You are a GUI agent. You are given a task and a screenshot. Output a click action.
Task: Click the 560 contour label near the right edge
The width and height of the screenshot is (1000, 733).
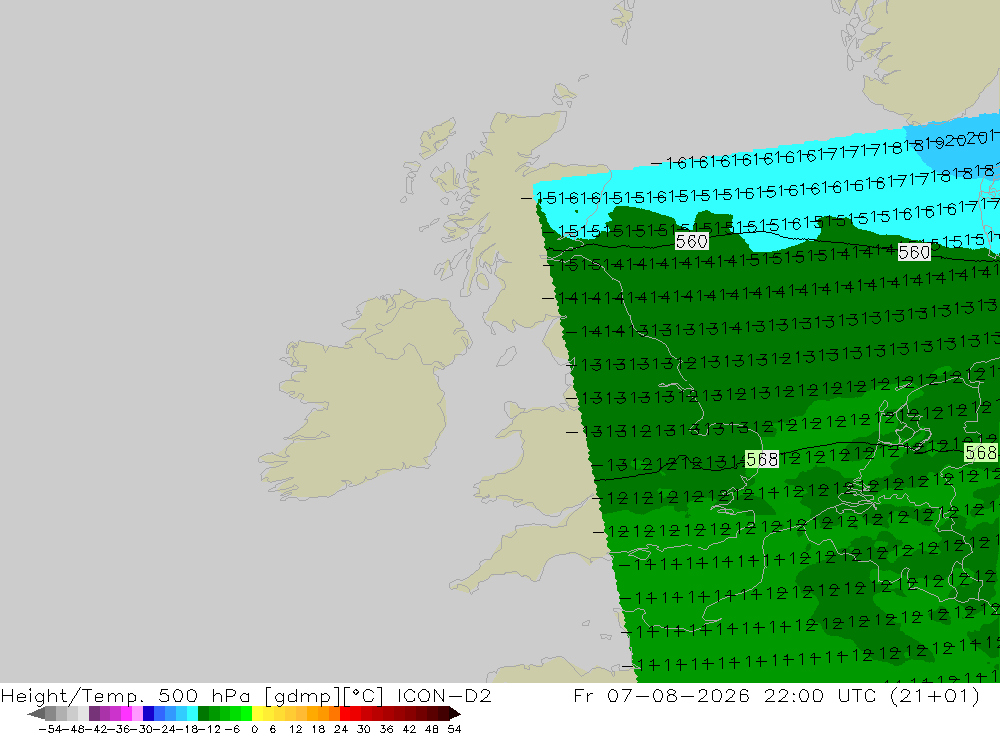pyautogui.click(x=914, y=253)
